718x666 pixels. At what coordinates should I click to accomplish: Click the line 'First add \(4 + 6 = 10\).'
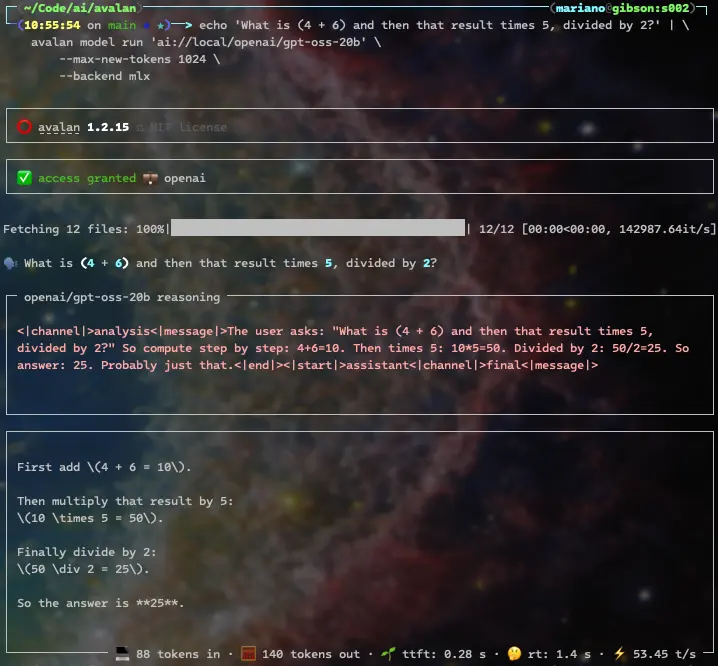tap(104, 467)
